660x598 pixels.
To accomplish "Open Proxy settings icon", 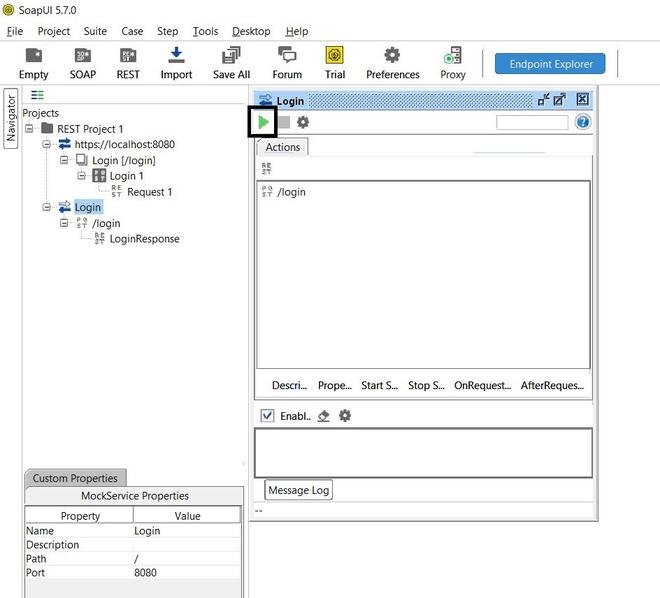I will click(x=453, y=63).
